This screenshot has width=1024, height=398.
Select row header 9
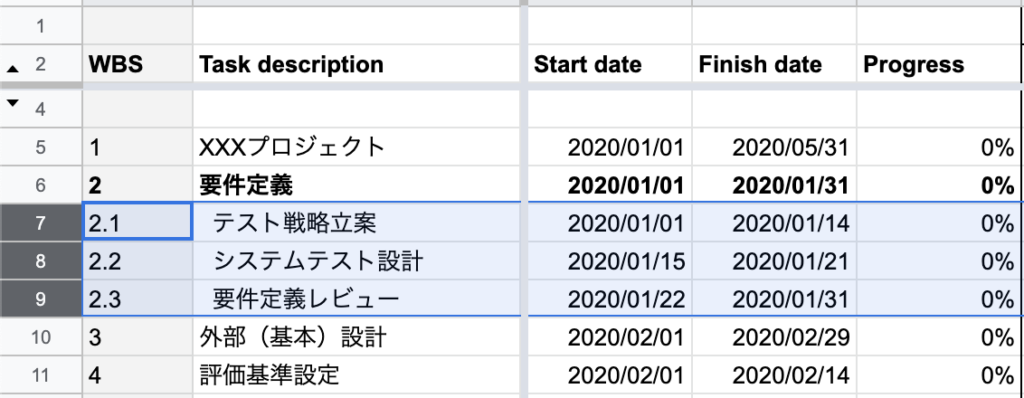[x=41, y=299]
